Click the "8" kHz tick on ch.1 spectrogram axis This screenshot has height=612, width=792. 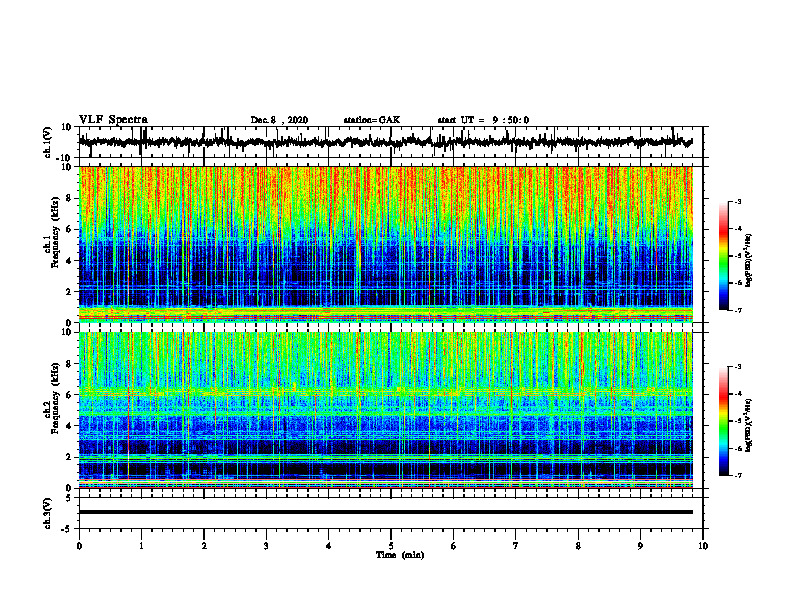70,198
